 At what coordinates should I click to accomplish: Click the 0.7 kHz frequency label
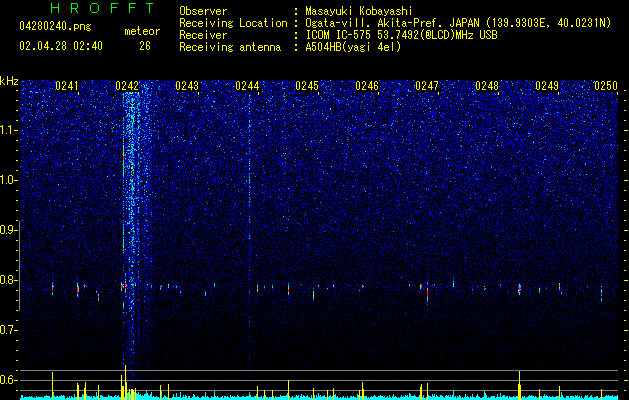[8, 330]
